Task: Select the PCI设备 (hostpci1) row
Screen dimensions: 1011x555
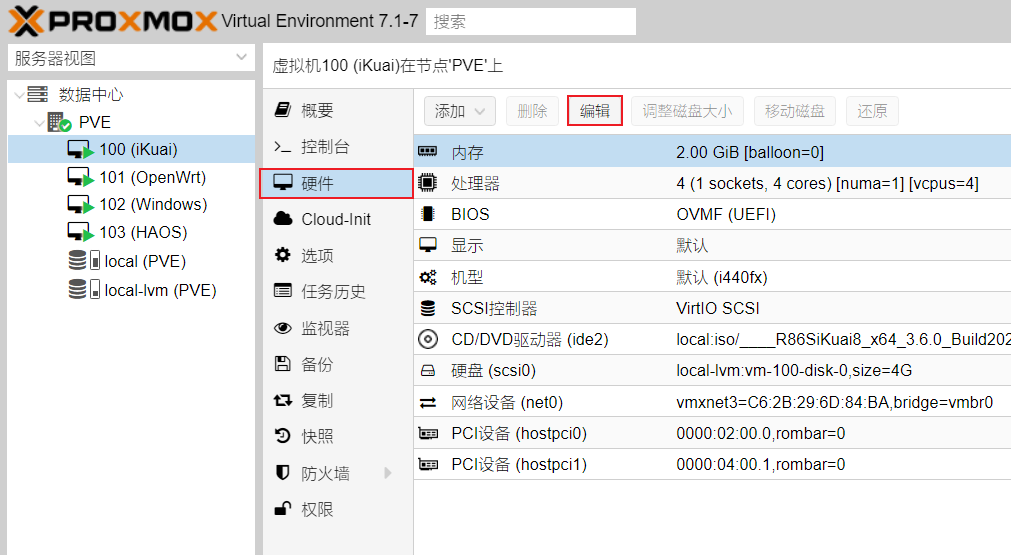Action: click(x=712, y=464)
